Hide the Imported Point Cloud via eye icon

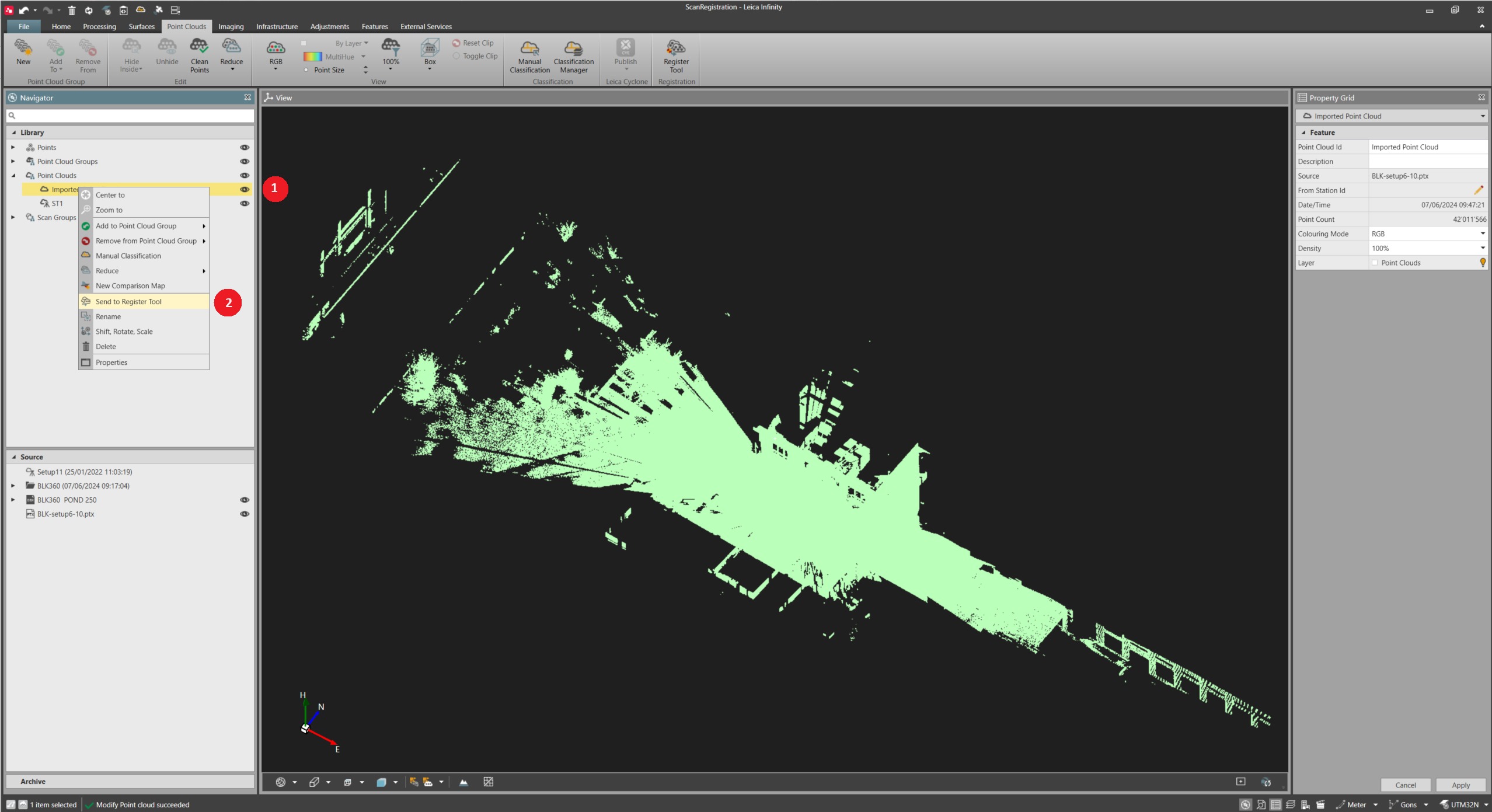tap(245, 190)
